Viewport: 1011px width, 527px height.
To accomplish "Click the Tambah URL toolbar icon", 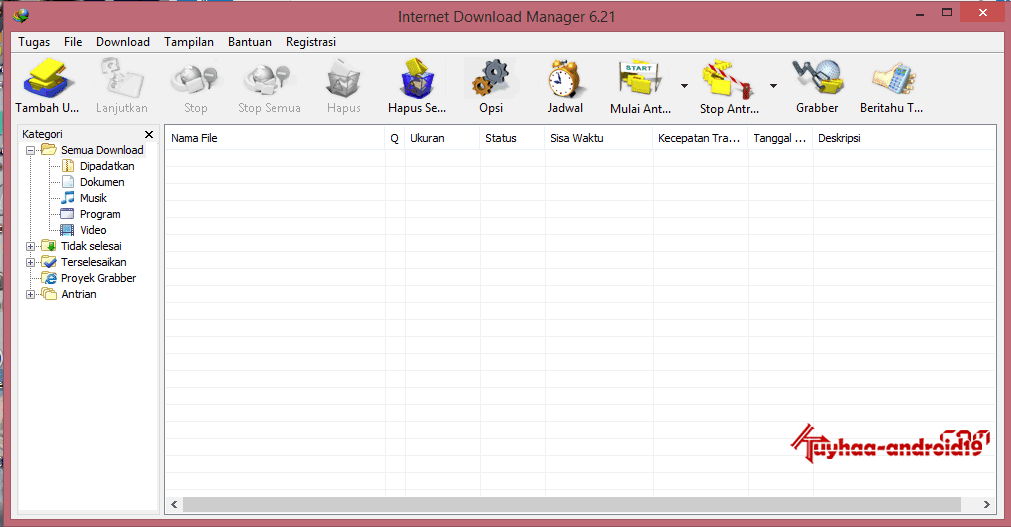I will coord(47,78).
